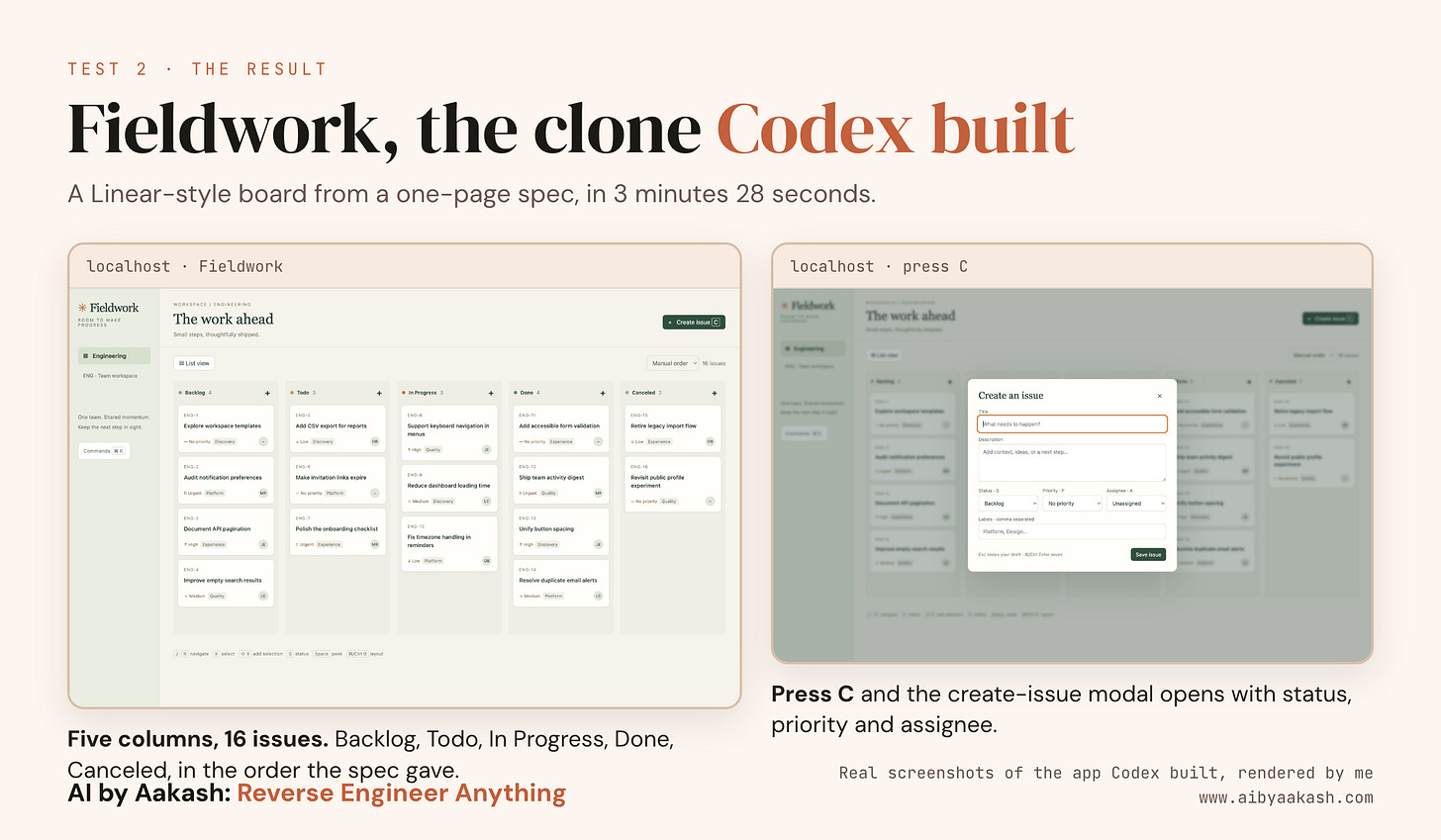The image size is (1441, 840).
Task: Click unassigned avatar on Add accessible form validation
Action: (599, 441)
